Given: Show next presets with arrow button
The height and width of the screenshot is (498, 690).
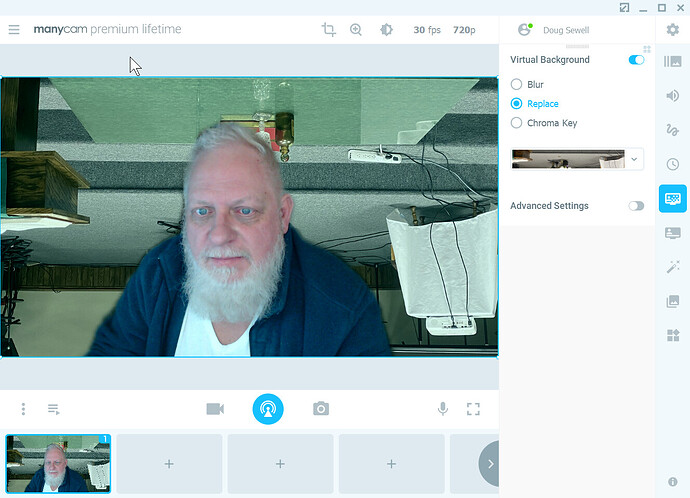Looking at the screenshot, I should (489, 464).
